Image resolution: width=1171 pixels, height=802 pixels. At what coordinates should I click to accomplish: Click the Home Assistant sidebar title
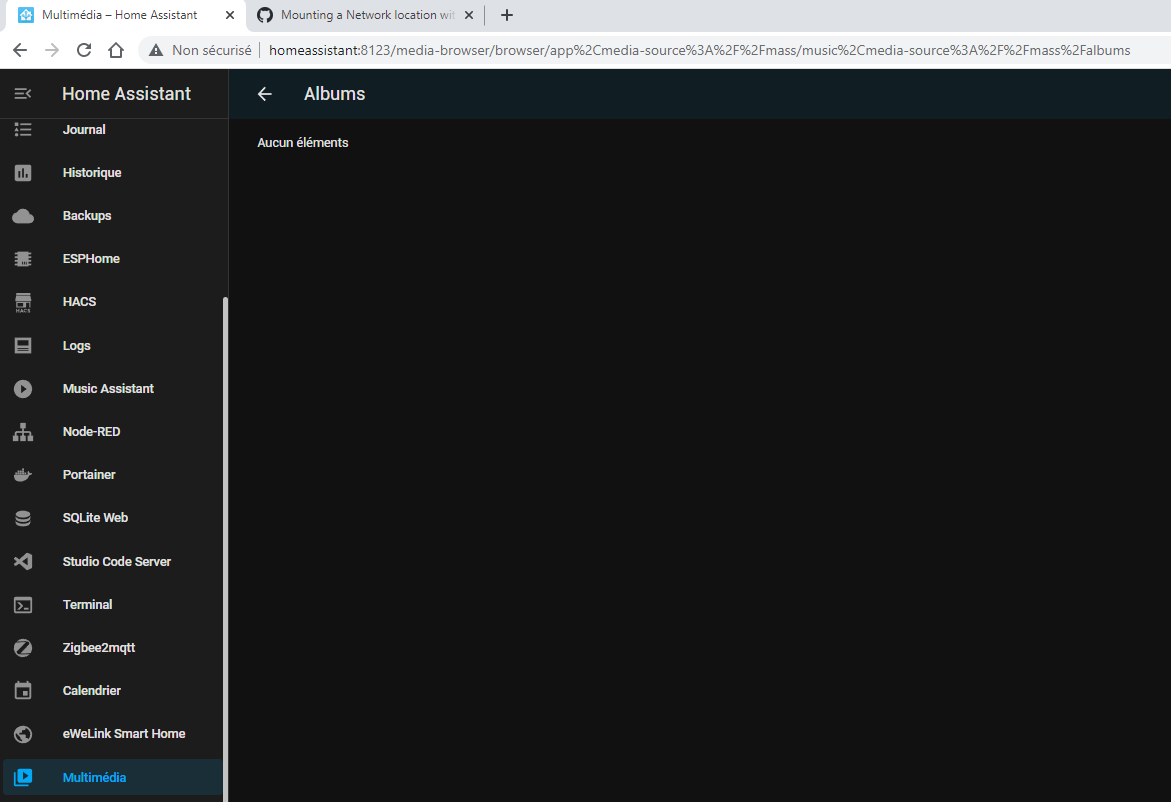point(126,94)
